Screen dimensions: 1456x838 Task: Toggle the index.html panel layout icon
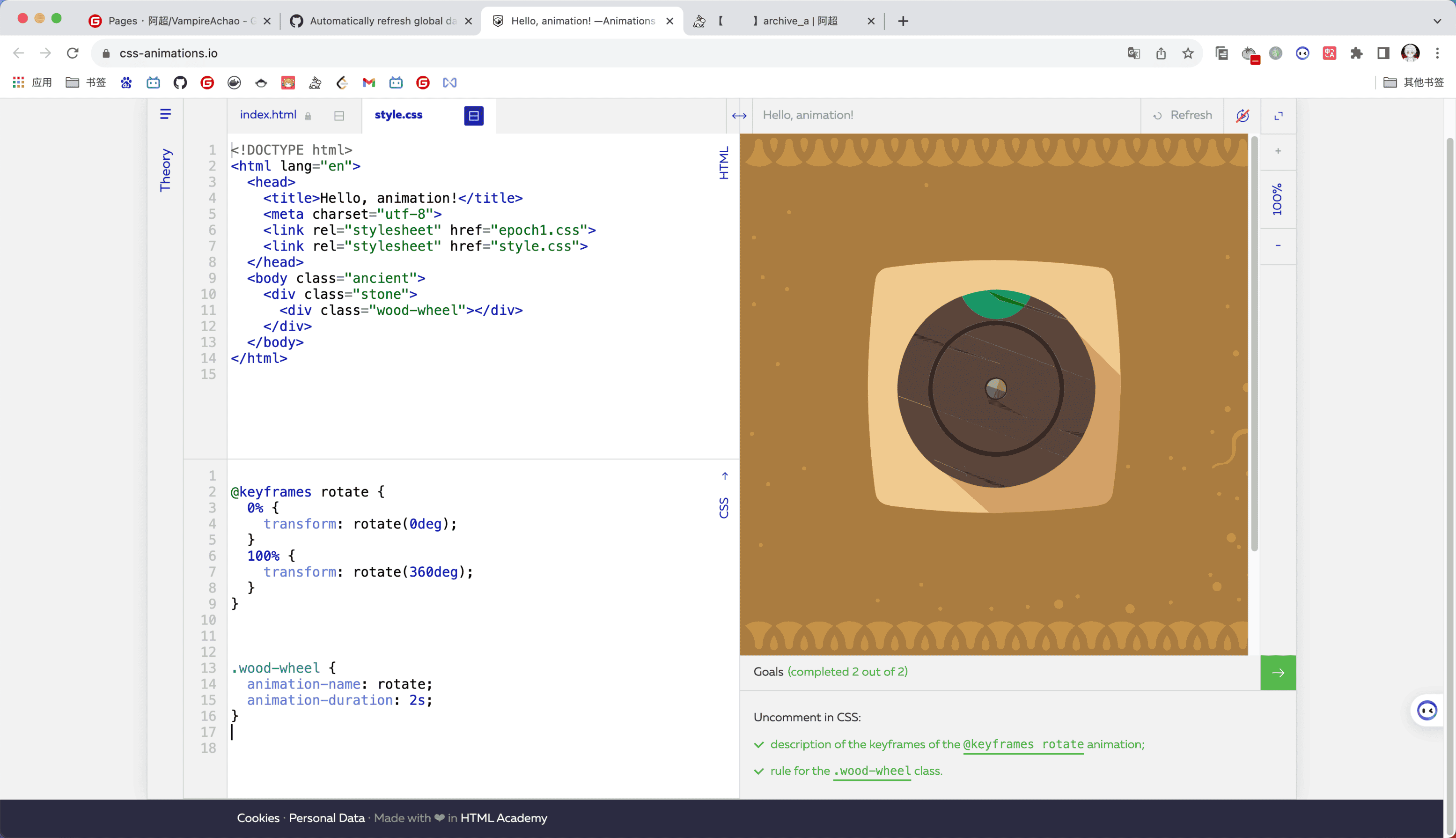tap(339, 116)
